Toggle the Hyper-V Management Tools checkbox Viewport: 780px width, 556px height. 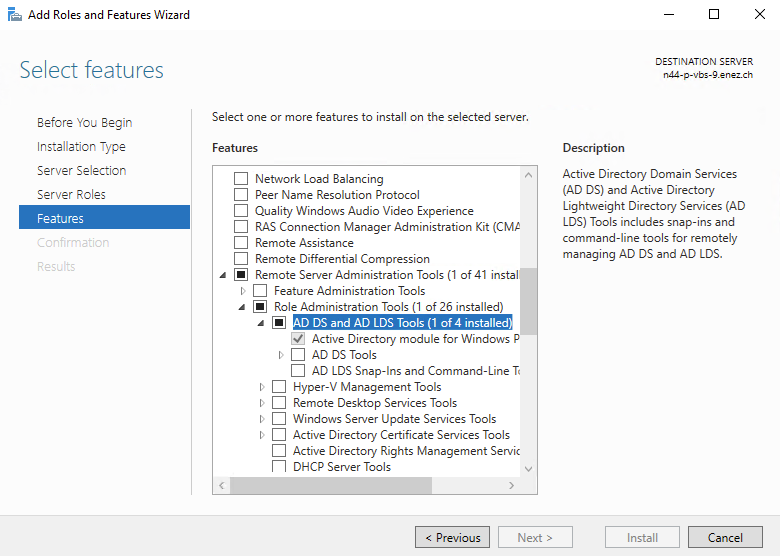pyautogui.click(x=279, y=387)
